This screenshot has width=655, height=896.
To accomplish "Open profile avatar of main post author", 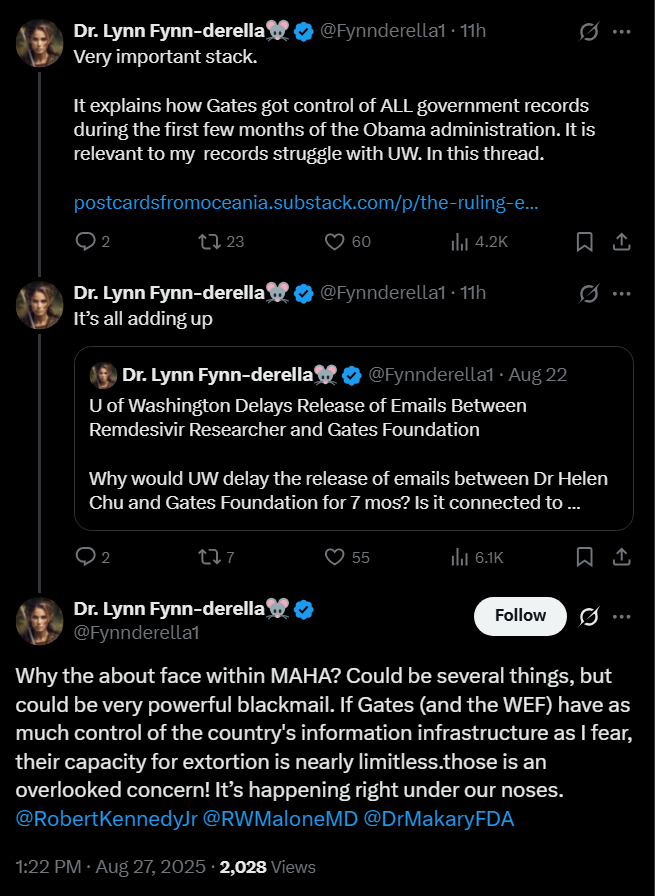I will click(39, 621).
